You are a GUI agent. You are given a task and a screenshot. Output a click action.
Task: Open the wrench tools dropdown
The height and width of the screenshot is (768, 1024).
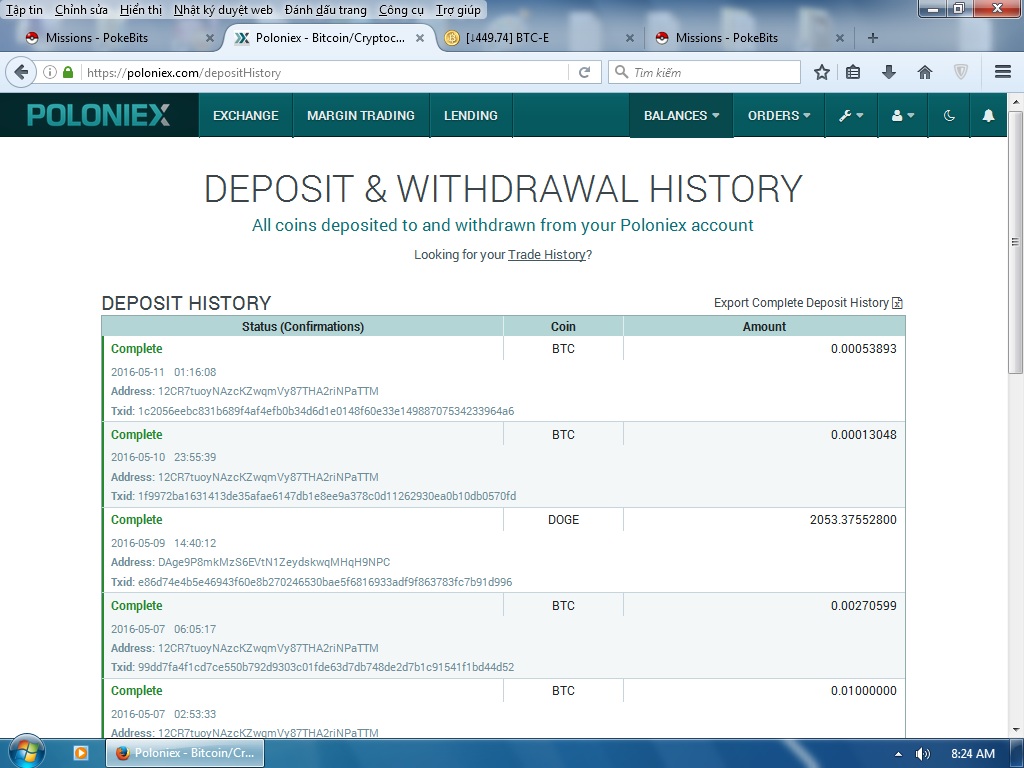pyautogui.click(x=851, y=116)
